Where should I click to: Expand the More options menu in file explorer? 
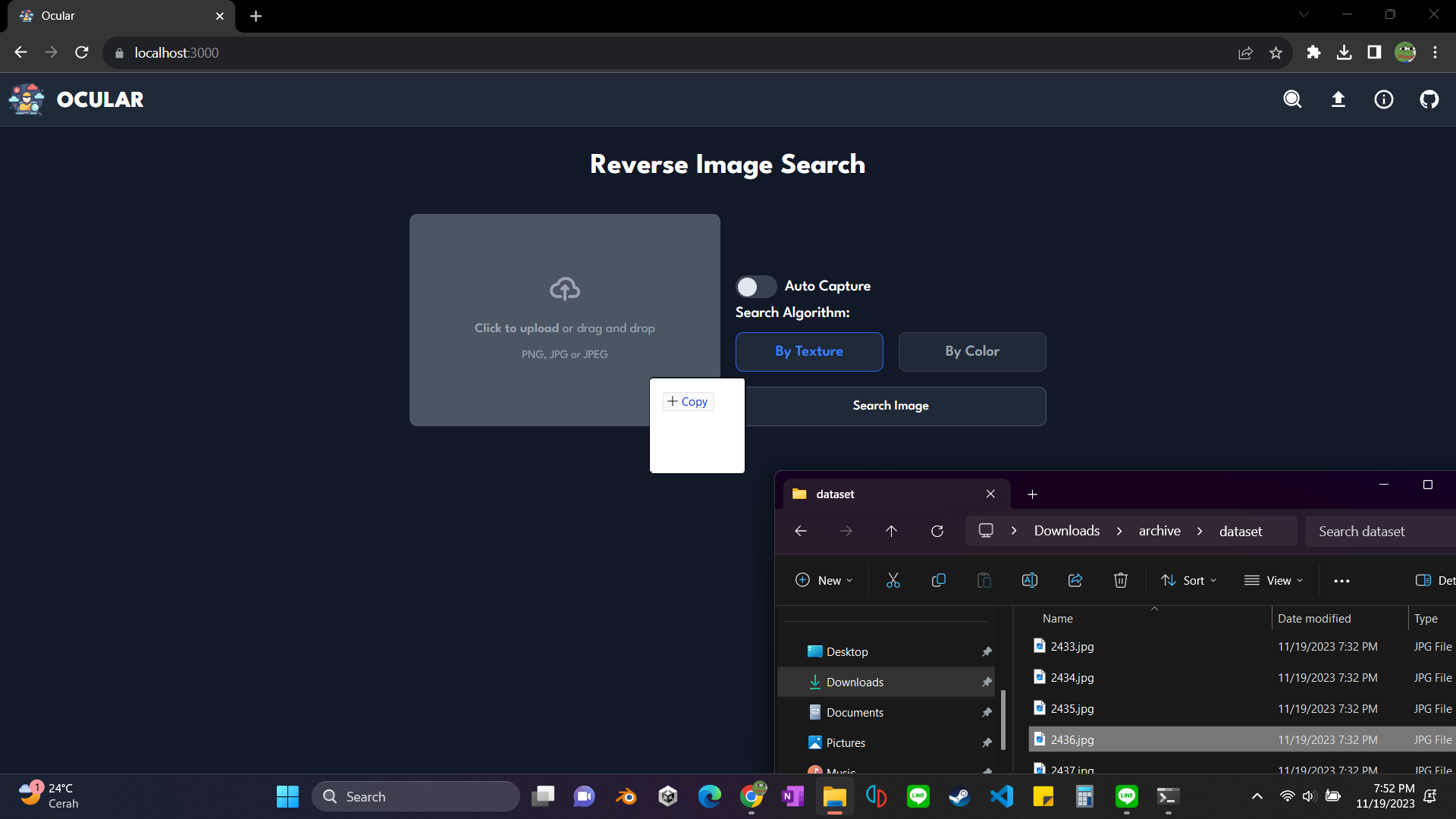[x=1342, y=580]
